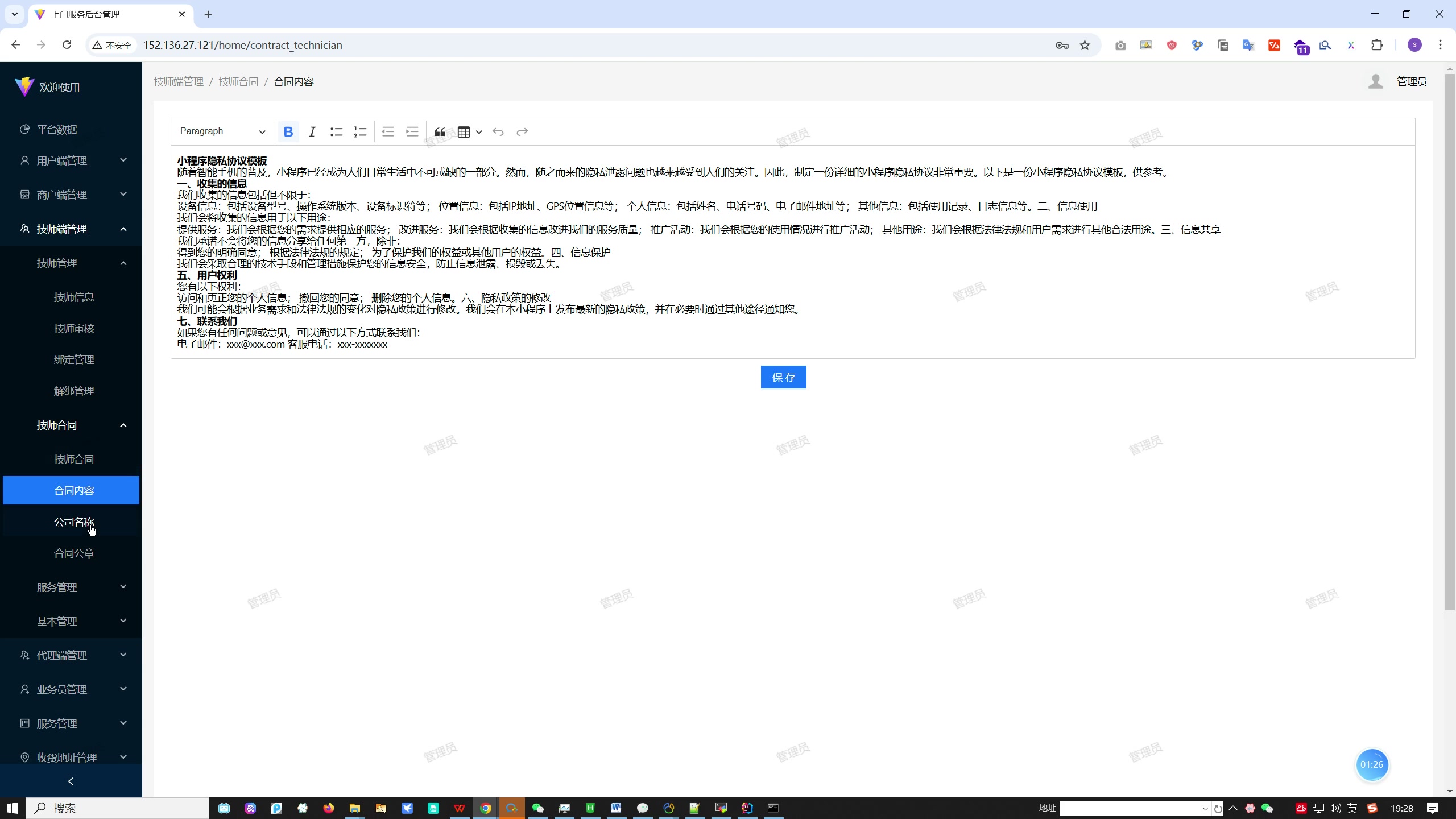Insert a table in editor

[464, 132]
